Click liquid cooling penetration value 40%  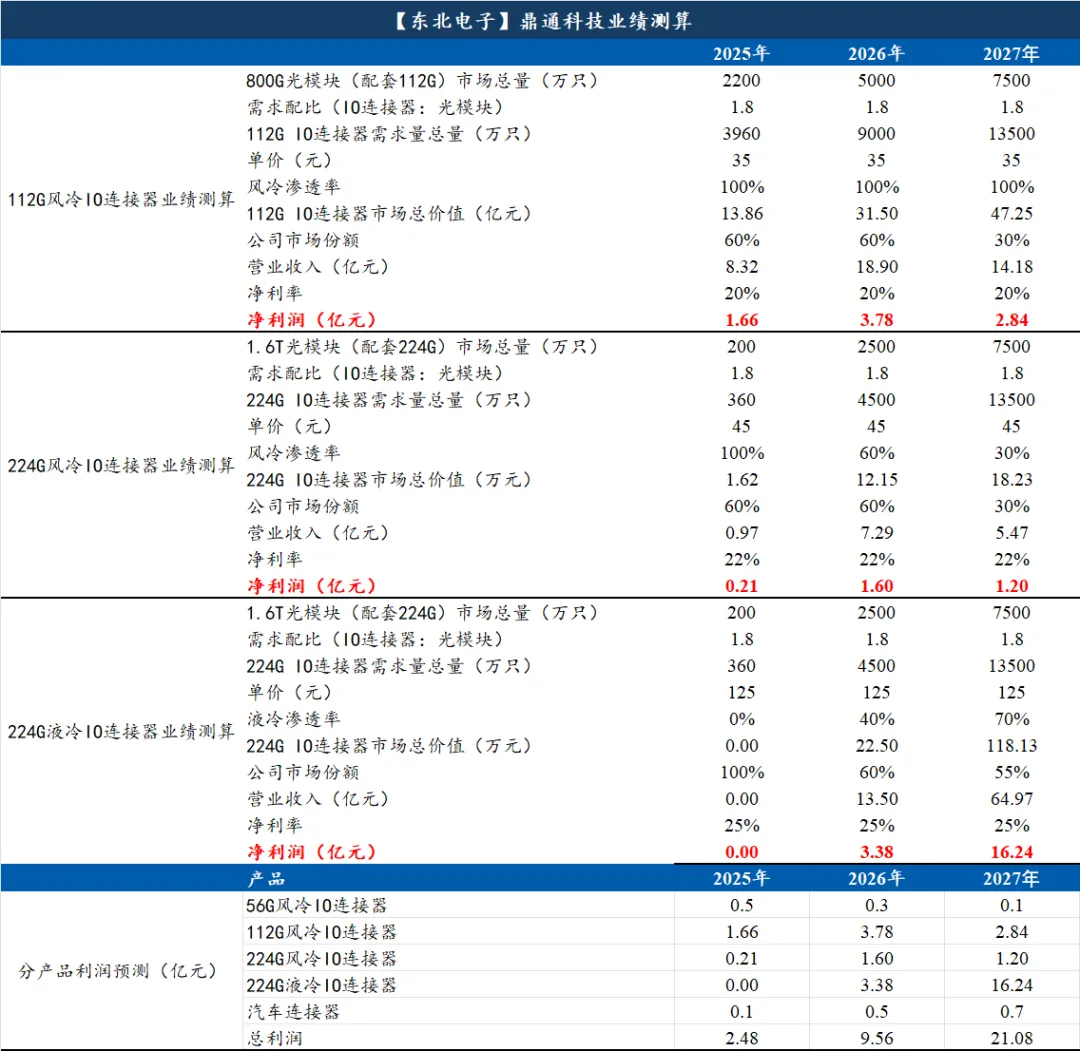click(876, 719)
